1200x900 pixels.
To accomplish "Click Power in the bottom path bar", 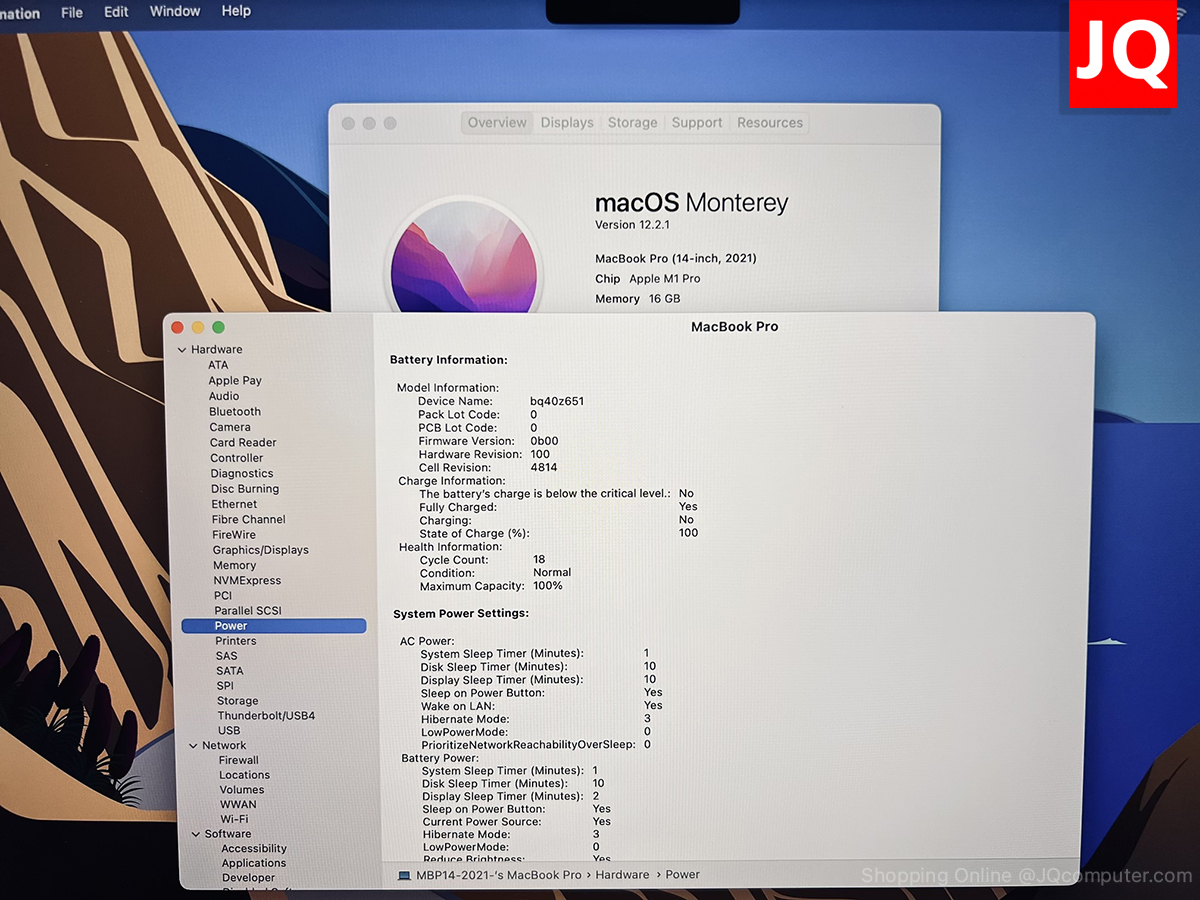I will pyautogui.click(x=683, y=875).
